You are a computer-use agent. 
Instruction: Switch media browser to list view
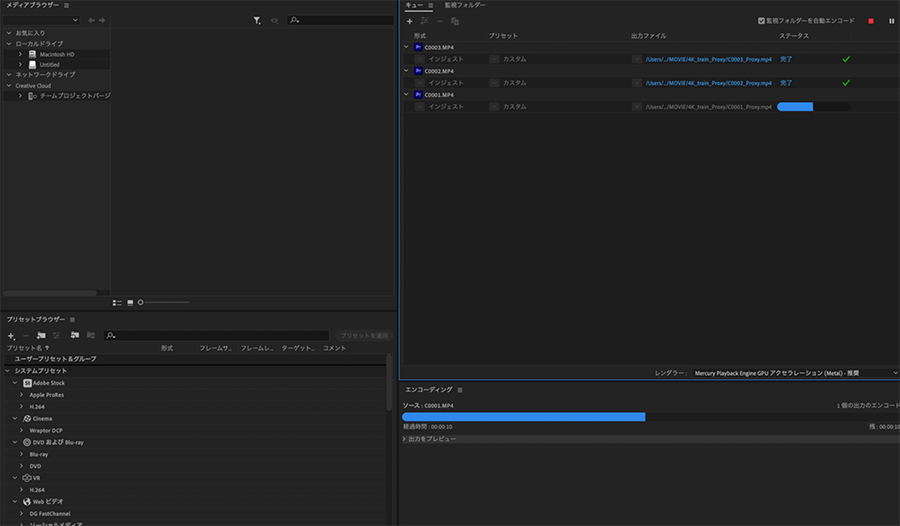[x=117, y=302]
